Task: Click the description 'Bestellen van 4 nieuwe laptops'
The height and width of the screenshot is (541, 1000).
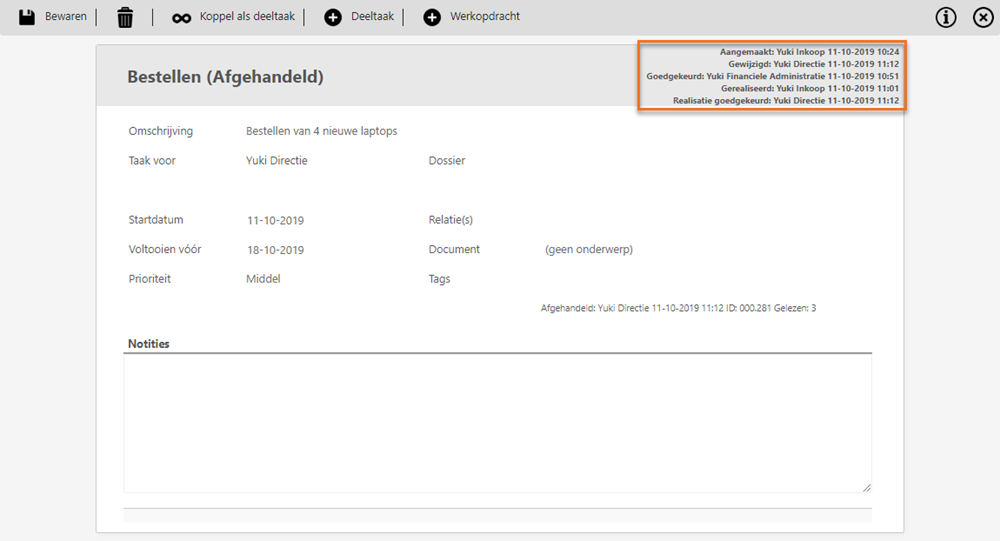Action: 321,132
